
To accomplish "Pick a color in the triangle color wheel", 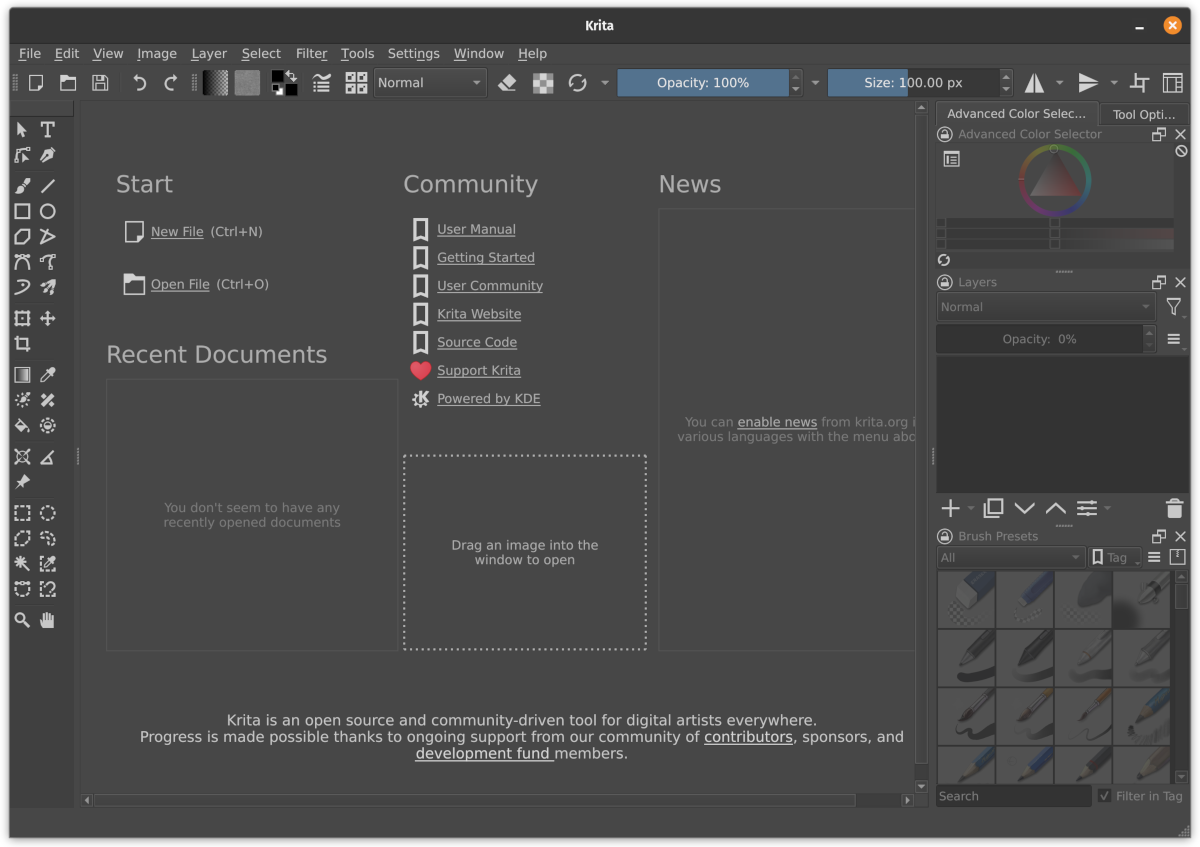I will (1054, 181).
